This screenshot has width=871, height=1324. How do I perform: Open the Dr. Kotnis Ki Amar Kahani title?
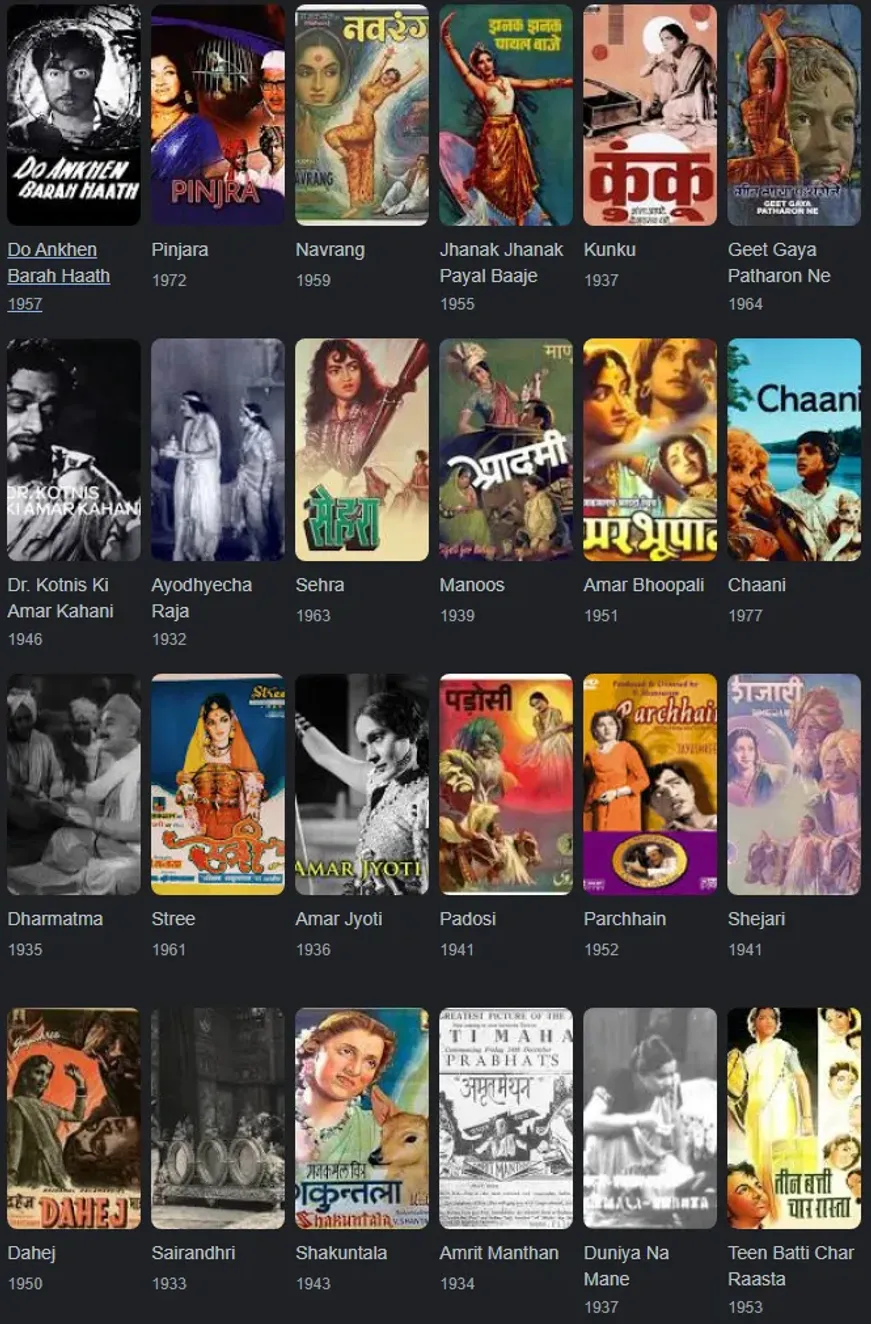pos(61,597)
